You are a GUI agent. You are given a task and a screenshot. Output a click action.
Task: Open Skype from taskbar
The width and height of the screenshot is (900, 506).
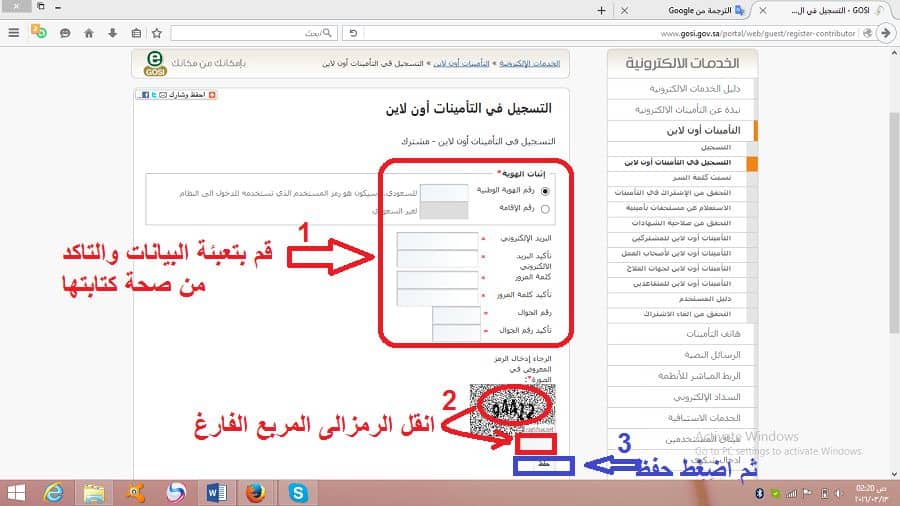click(298, 493)
